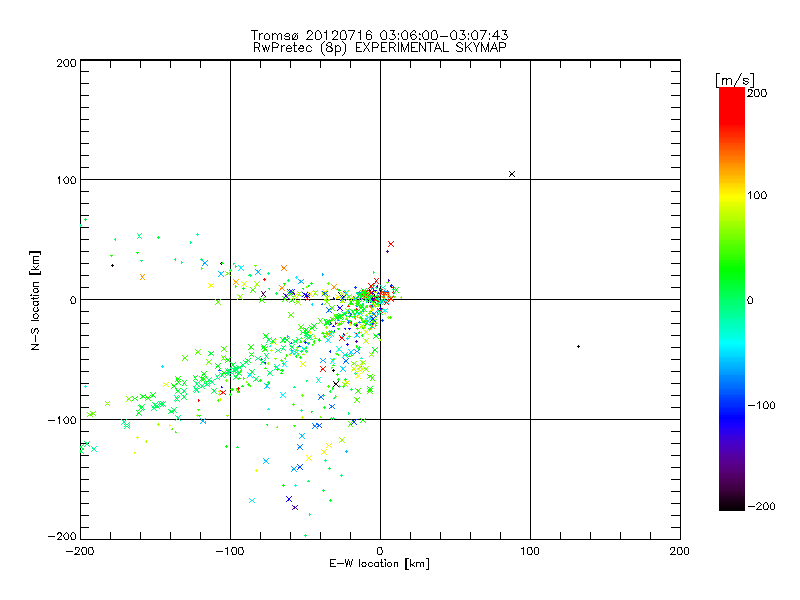Click the colorbar label '100'
This screenshot has height=600, width=800.
(x=757, y=195)
